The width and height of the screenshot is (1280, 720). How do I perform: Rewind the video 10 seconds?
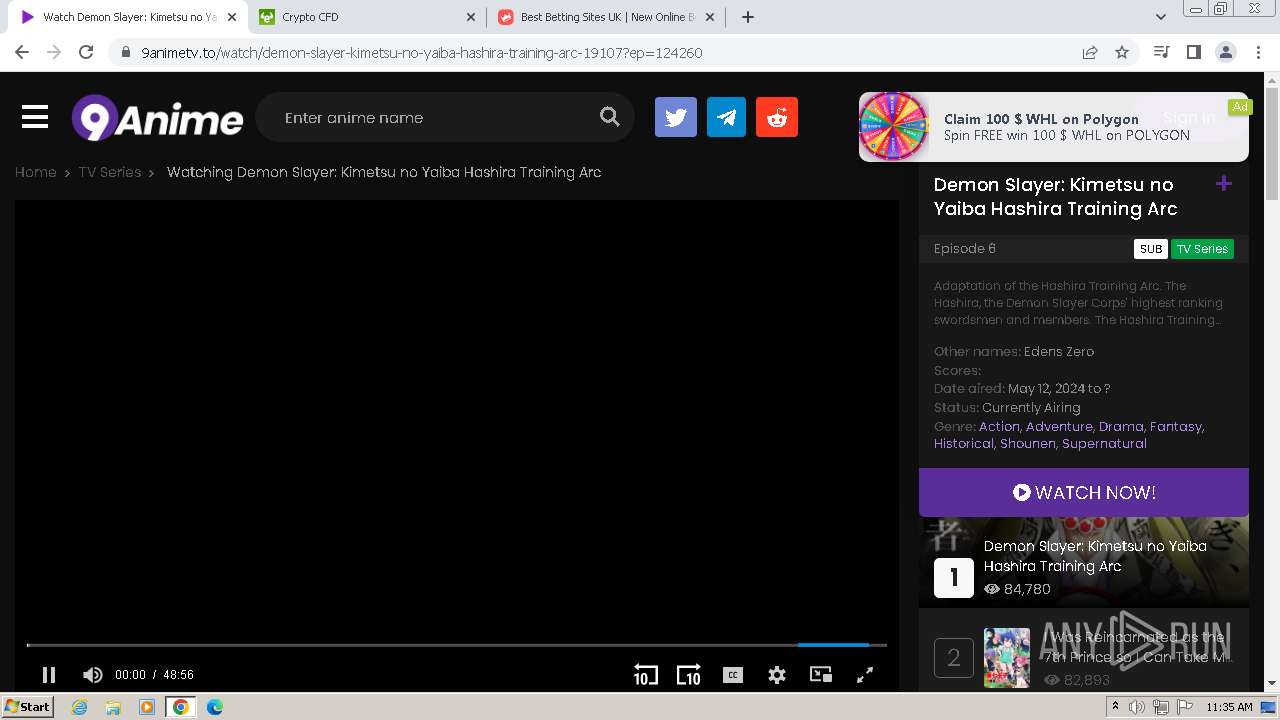tap(646, 675)
